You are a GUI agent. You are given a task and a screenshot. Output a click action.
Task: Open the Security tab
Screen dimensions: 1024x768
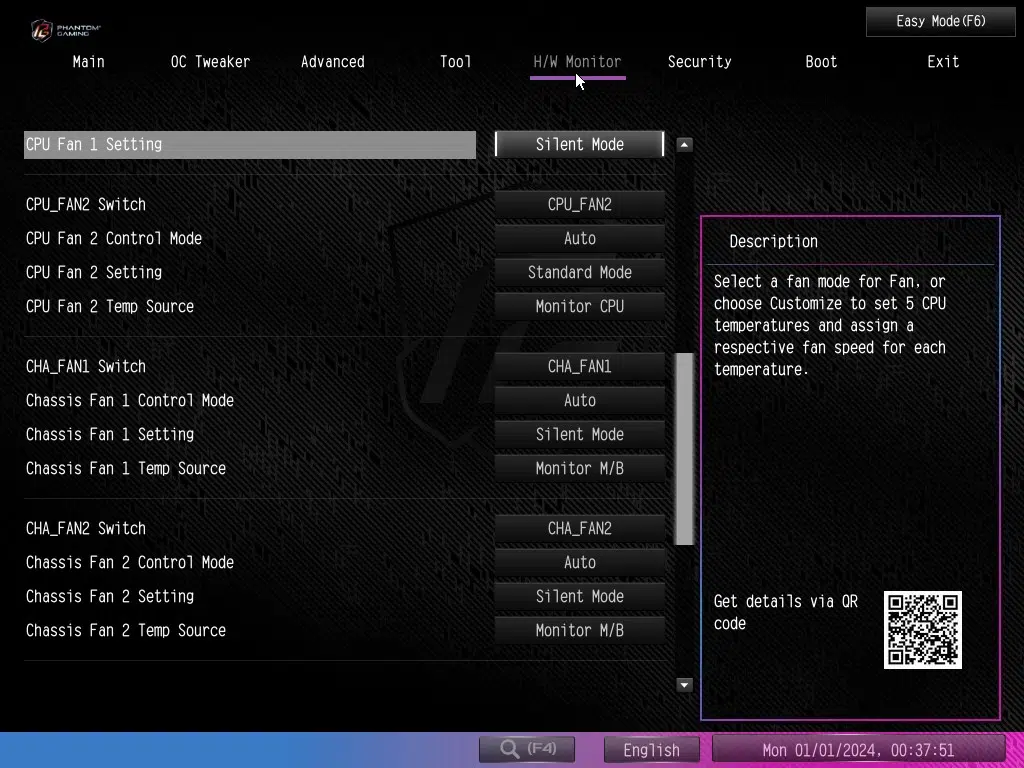pos(699,62)
